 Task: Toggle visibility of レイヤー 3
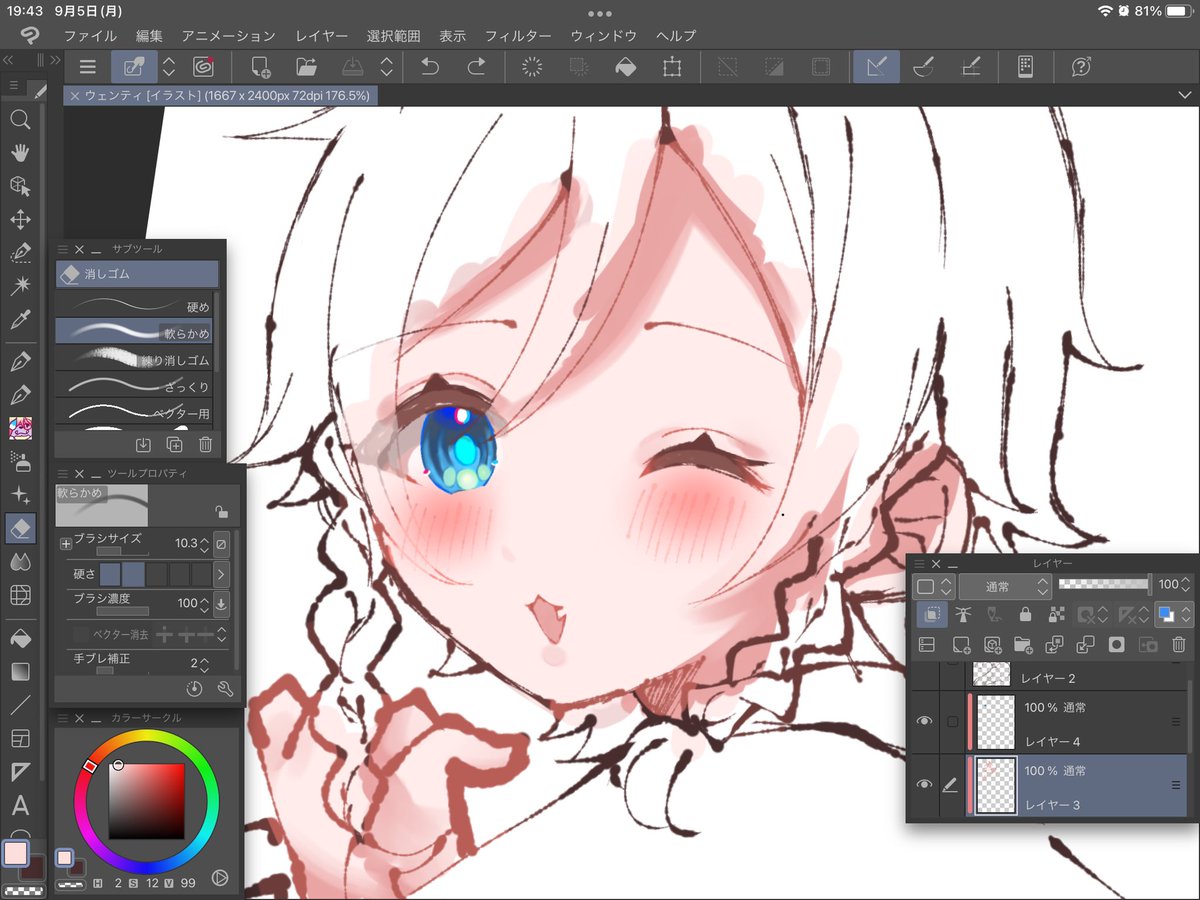(925, 785)
